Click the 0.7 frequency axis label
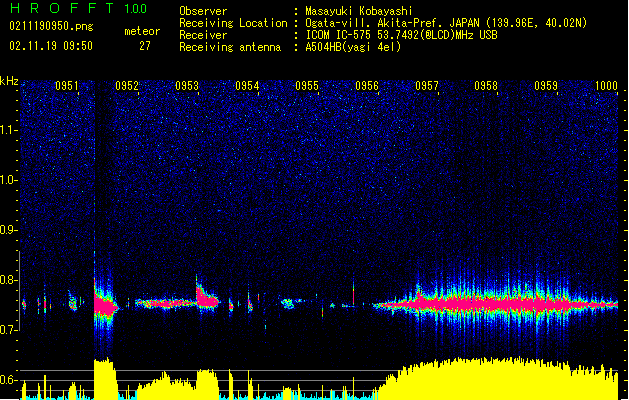This screenshot has width=629, height=400. click(x=9, y=330)
